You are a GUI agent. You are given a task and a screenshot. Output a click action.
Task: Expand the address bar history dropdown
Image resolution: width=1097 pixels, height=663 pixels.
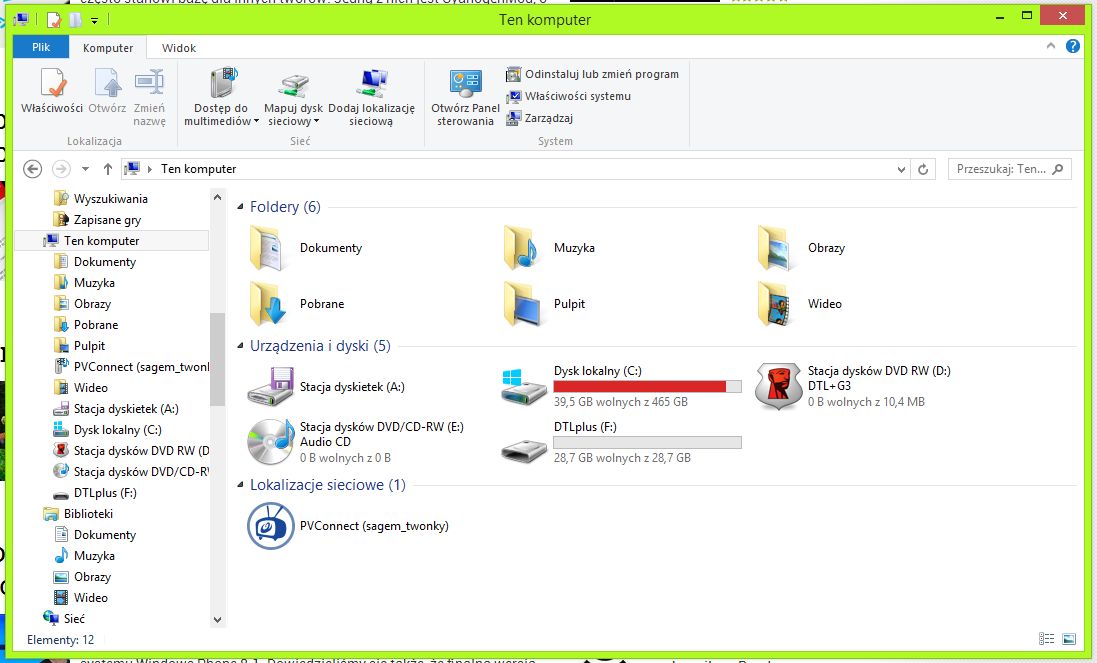tap(901, 169)
